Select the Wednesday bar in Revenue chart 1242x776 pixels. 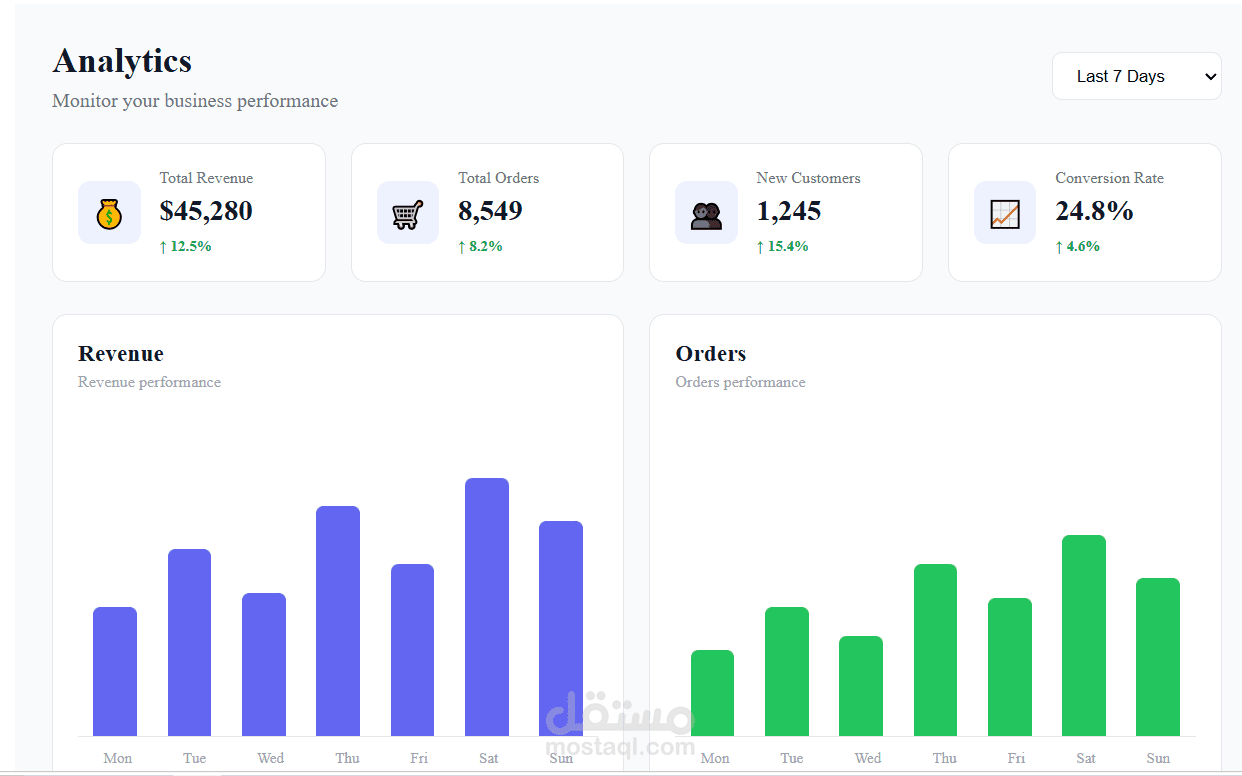(264, 665)
